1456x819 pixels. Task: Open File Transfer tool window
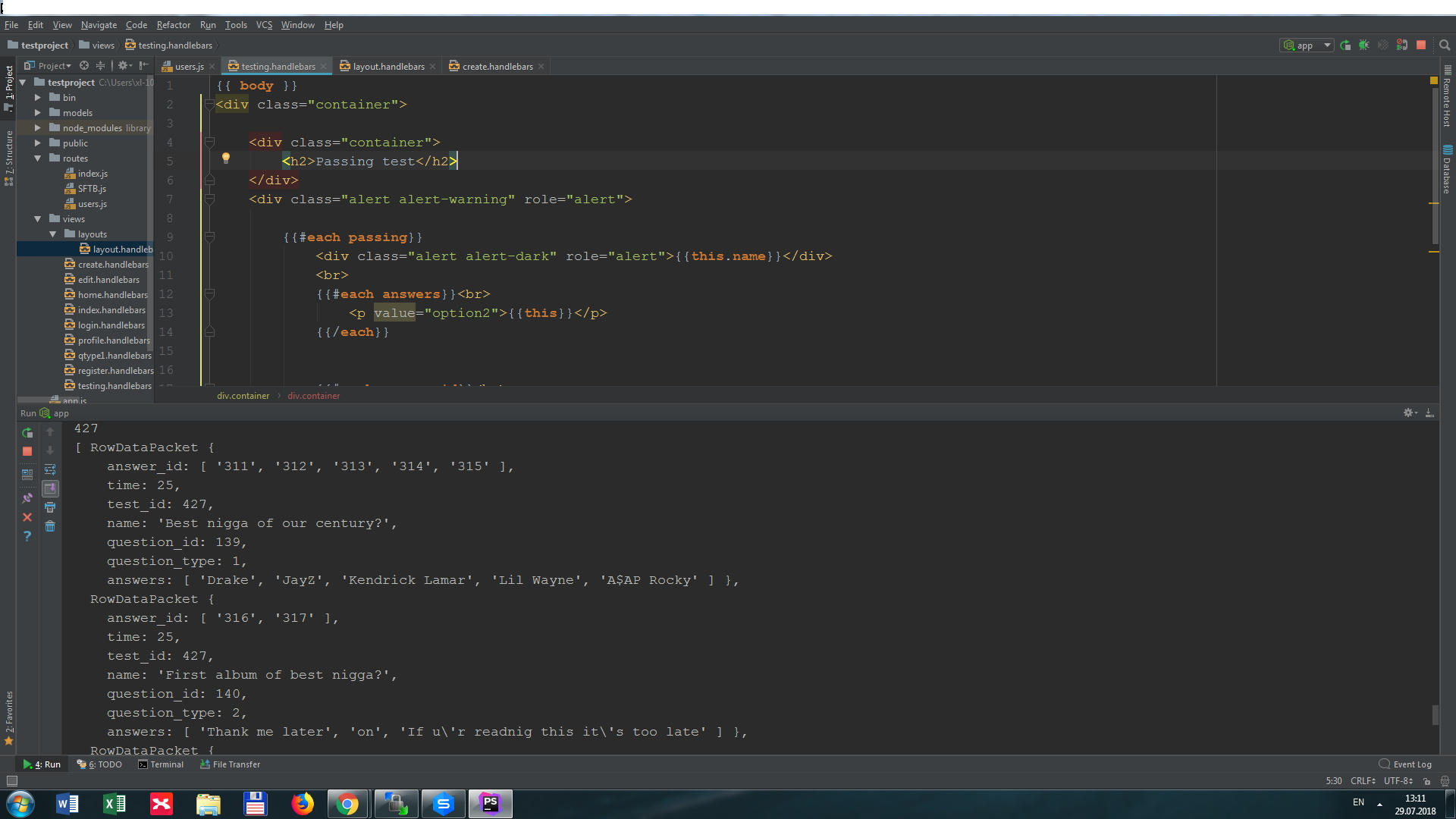[x=230, y=764]
